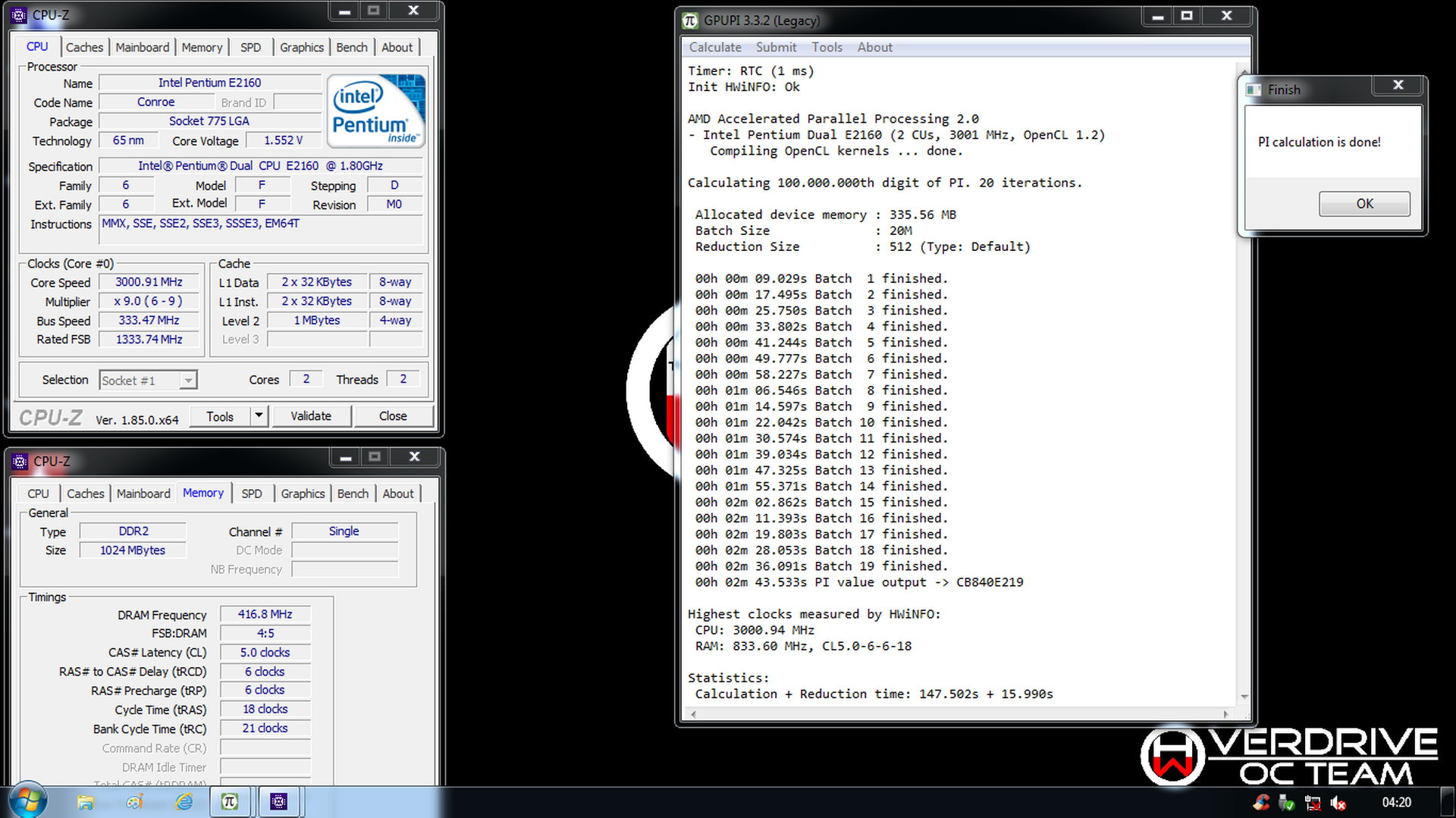Open the Calculate menu in GPUPI
The image size is (1456, 818).
[715, 47]
